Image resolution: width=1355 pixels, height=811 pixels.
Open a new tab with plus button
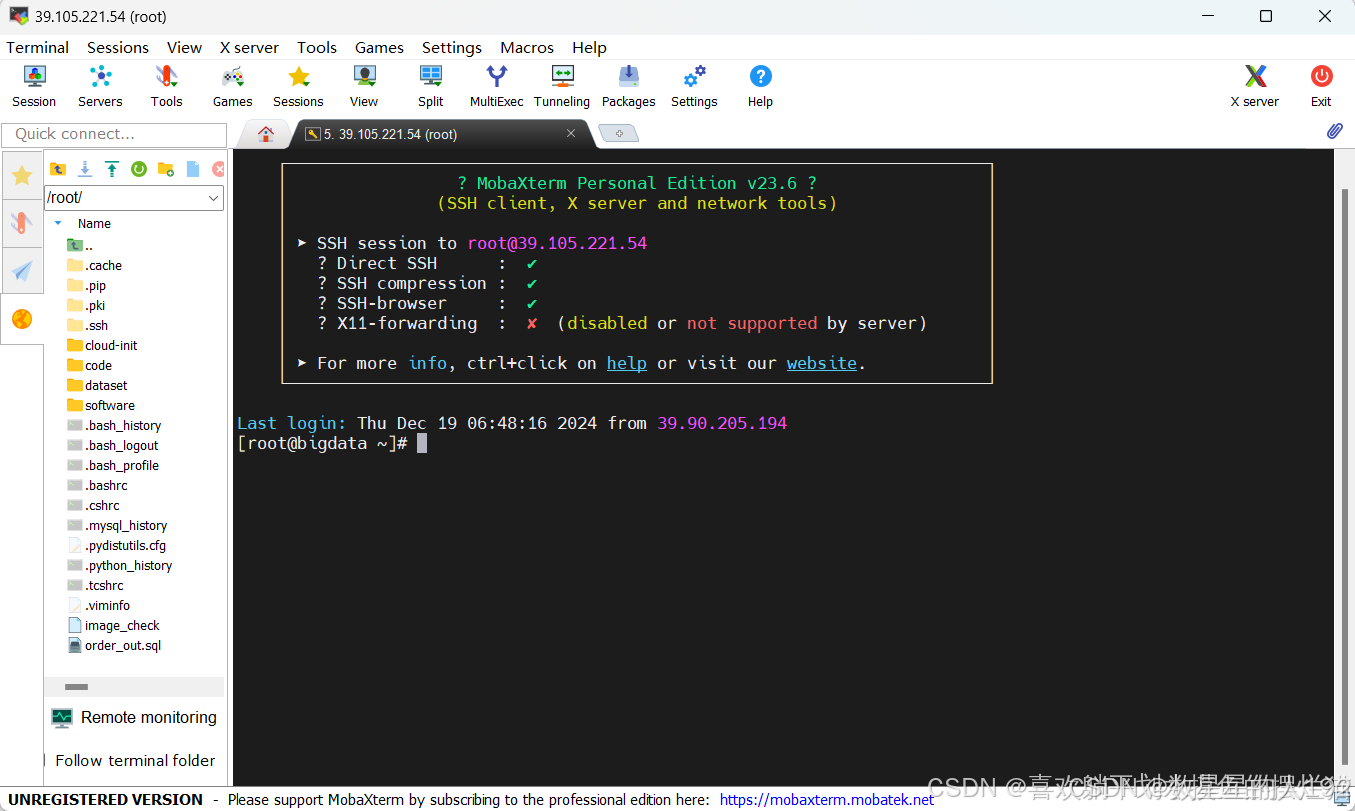(619, 134)
